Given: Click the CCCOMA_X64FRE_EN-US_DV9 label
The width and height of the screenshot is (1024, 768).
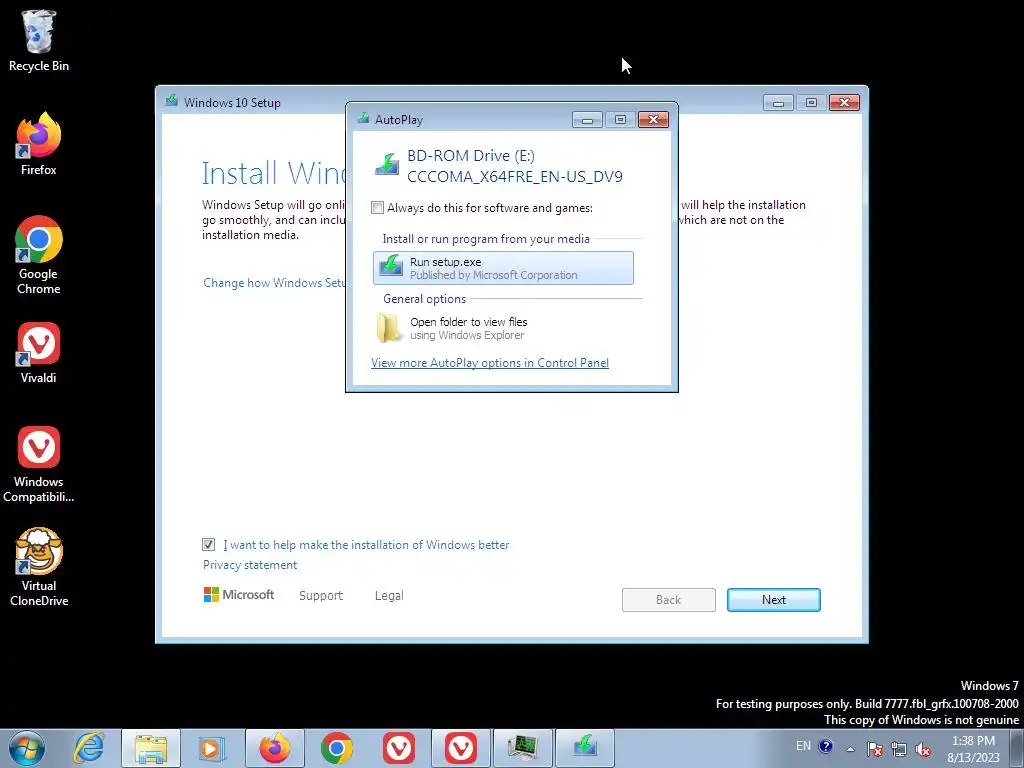Looking at the screenshot, I should click(x=515, y=176).
